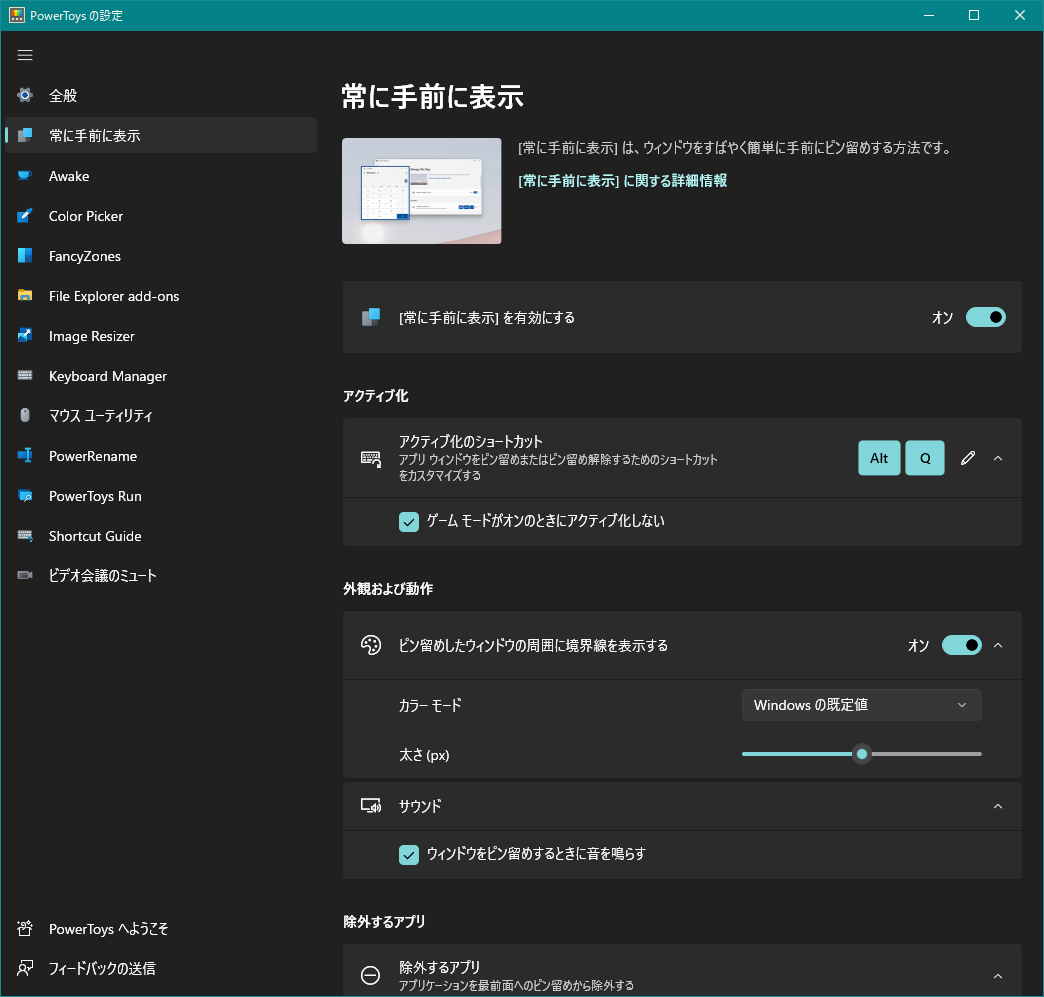Collapse the border settings chevron
The image size is (1044, 997).
coord(998,645)
